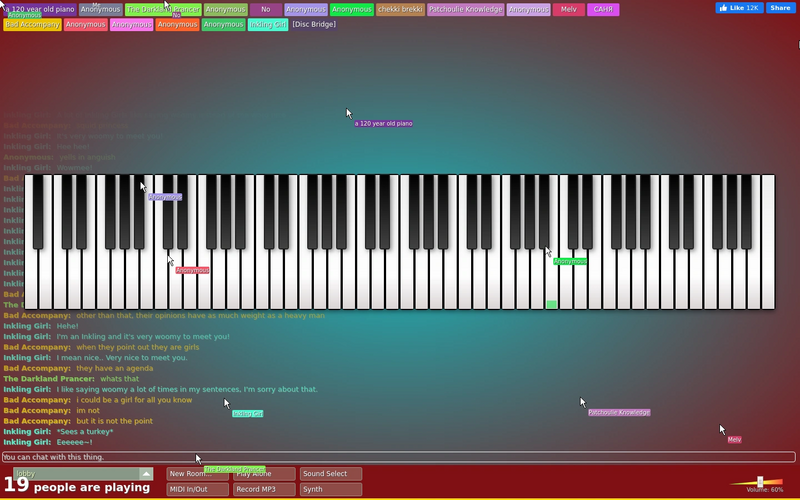Image resolution: width=800 pixels, height=500 pixels.
Task: Expand the lobby room dropdown arrow
Action: 146,474
